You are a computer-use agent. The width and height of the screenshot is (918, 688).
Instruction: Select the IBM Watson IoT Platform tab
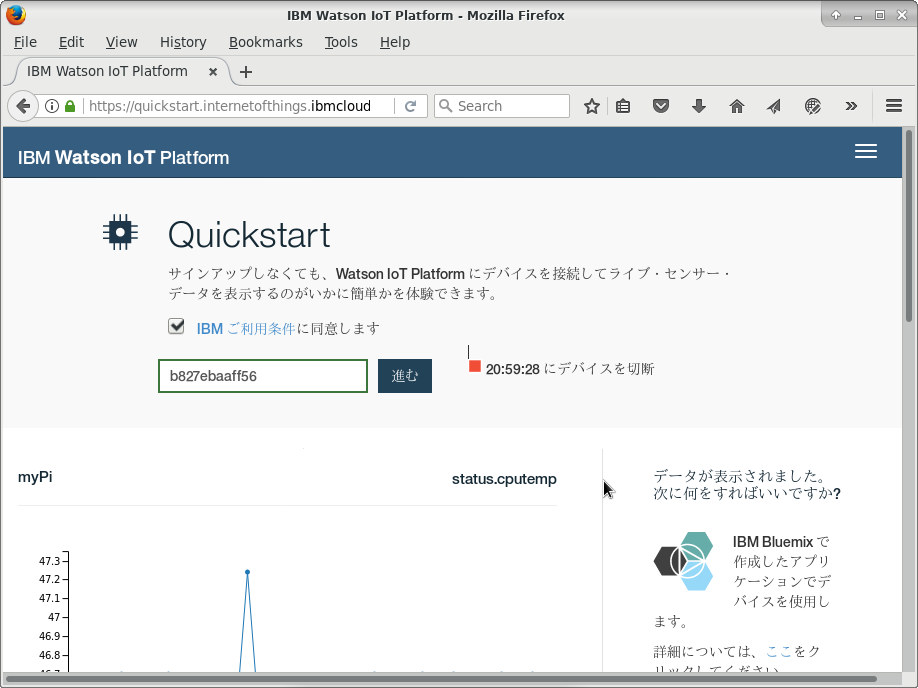coord(110,71)
